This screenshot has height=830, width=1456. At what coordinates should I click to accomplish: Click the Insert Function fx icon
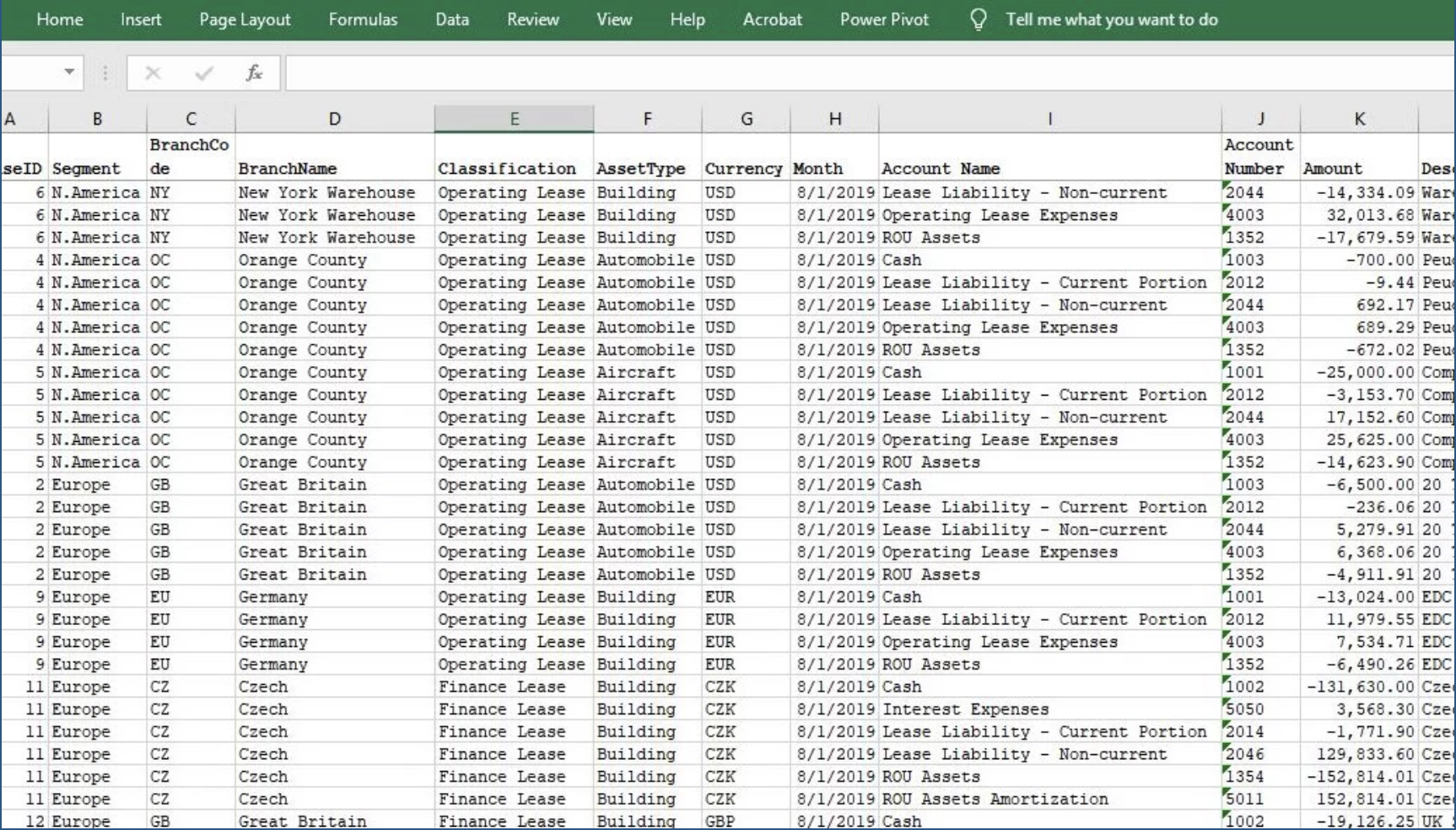[254, 73]
